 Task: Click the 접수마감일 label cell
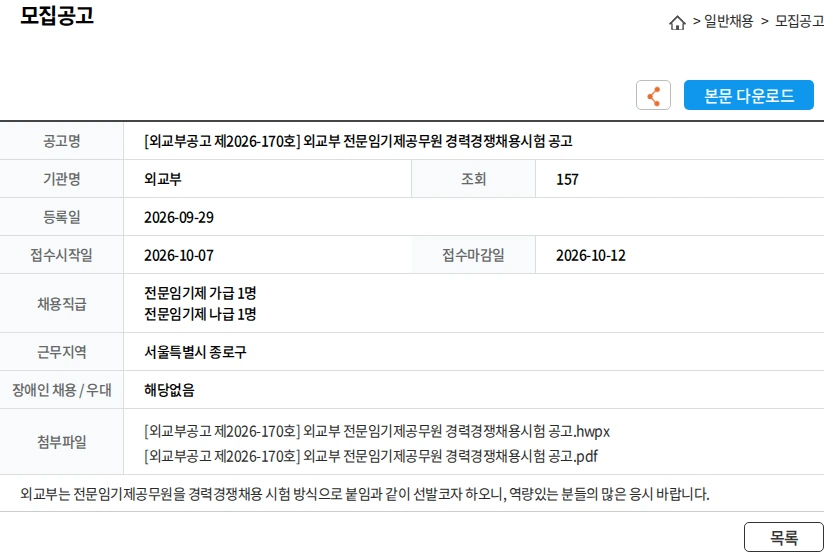tap(473, 255)
